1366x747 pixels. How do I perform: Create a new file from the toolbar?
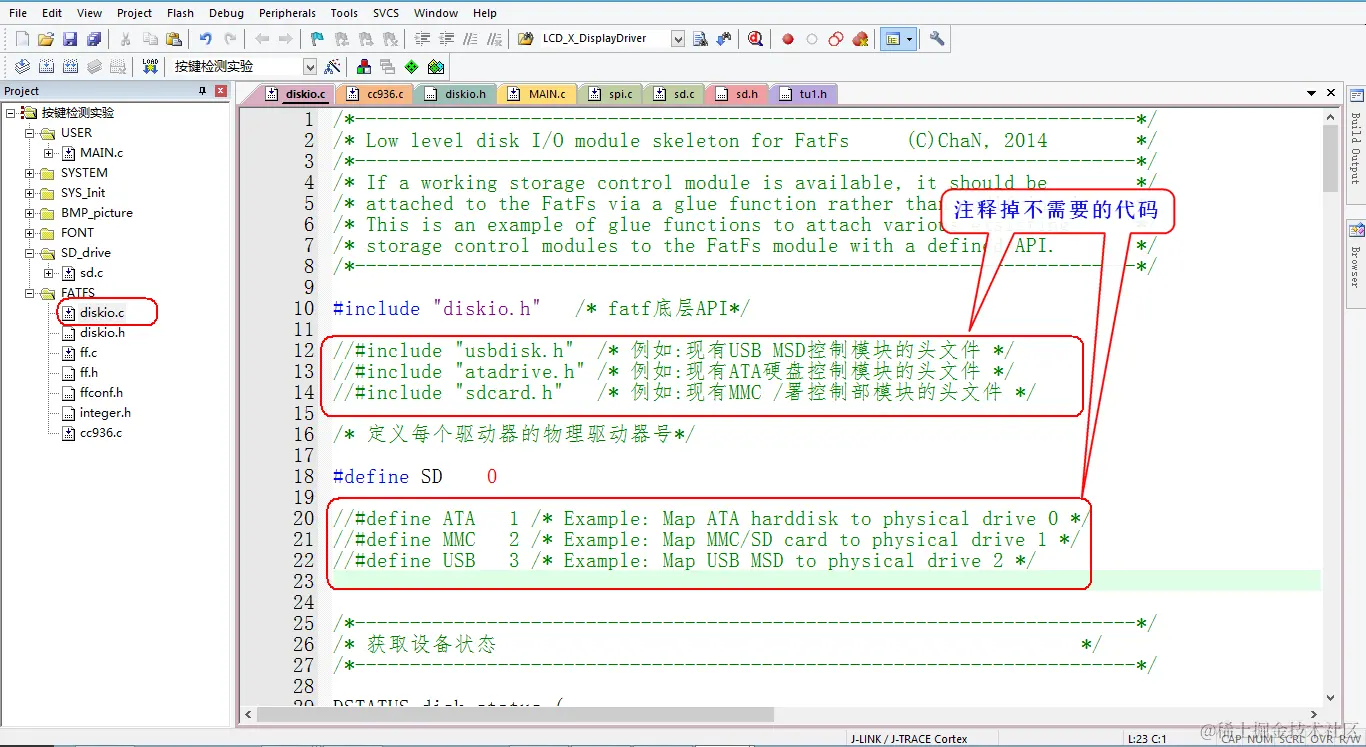pos(22,39)
